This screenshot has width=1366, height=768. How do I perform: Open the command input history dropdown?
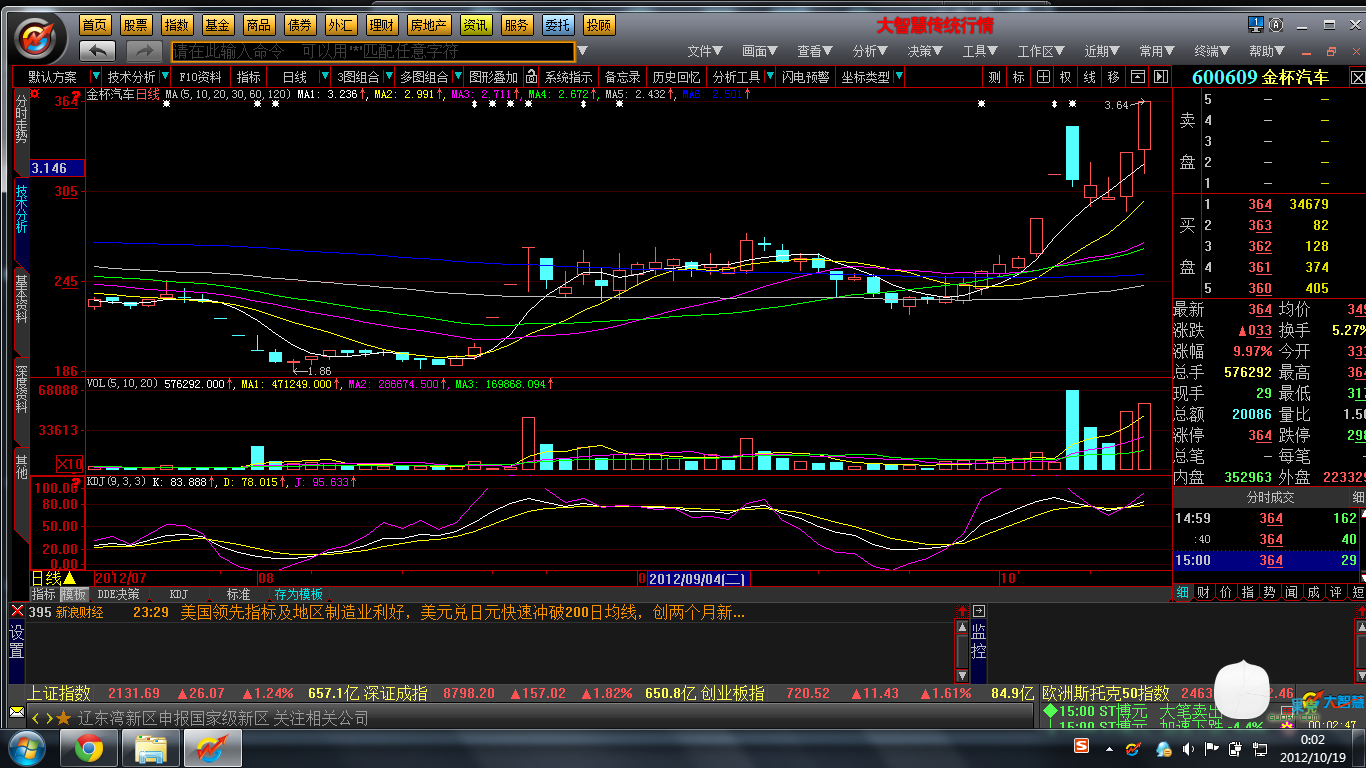point(583,51)
